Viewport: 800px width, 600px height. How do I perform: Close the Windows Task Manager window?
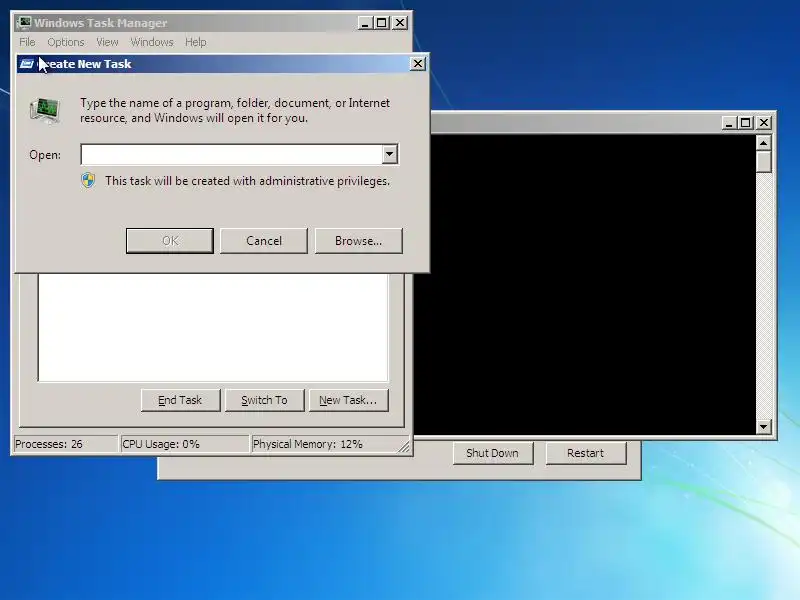coord(401,23)
